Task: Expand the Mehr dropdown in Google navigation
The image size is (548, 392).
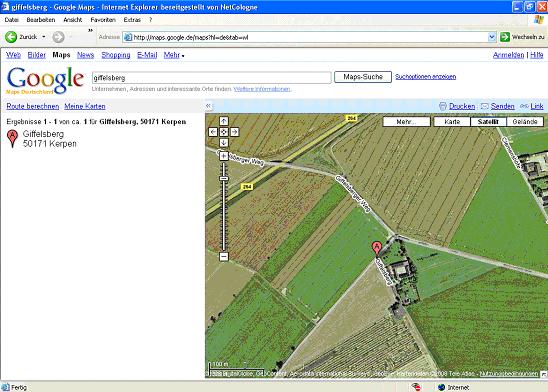Action: [x=174, y=55]
